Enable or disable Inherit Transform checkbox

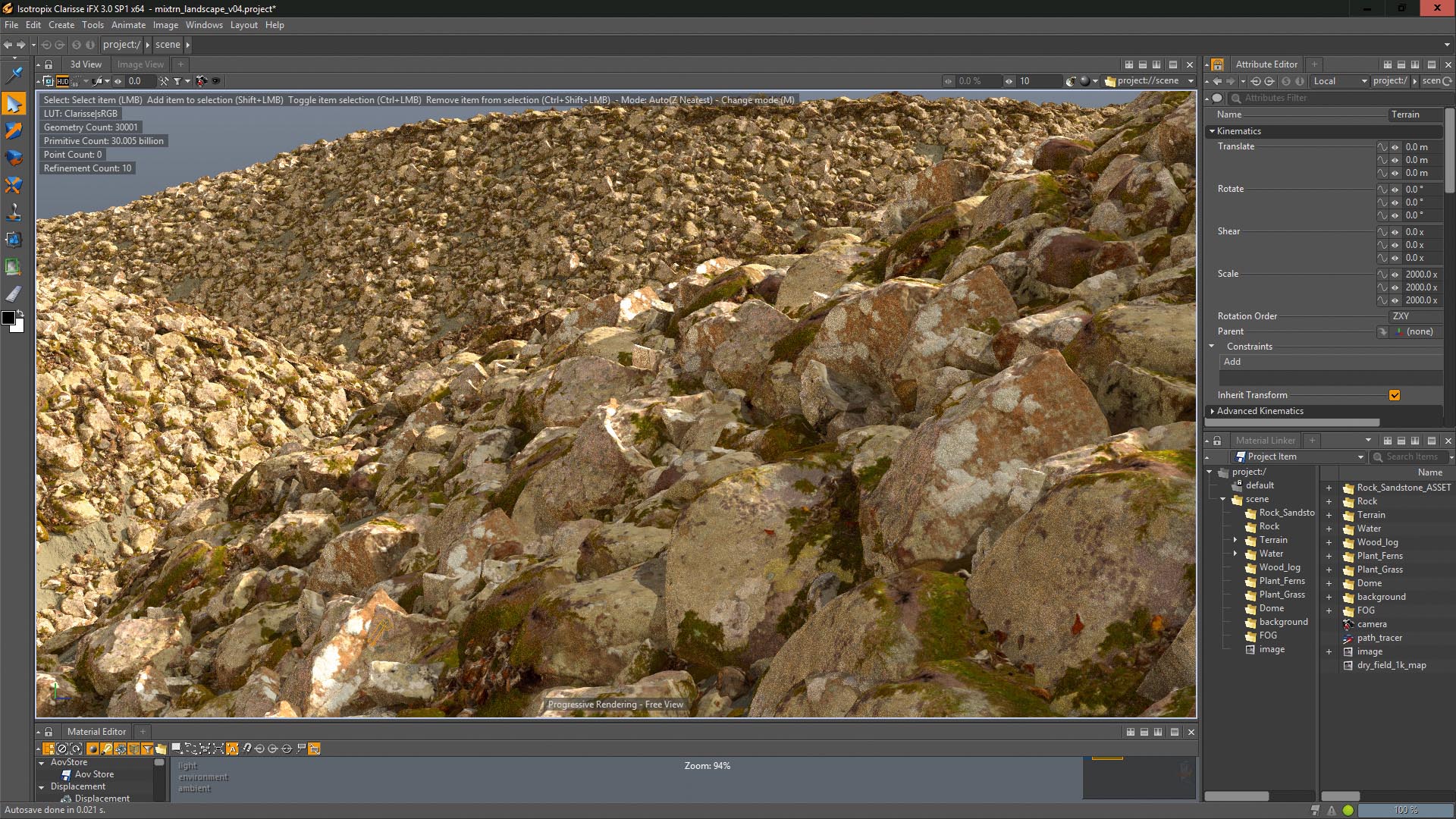coord(1395,395)
